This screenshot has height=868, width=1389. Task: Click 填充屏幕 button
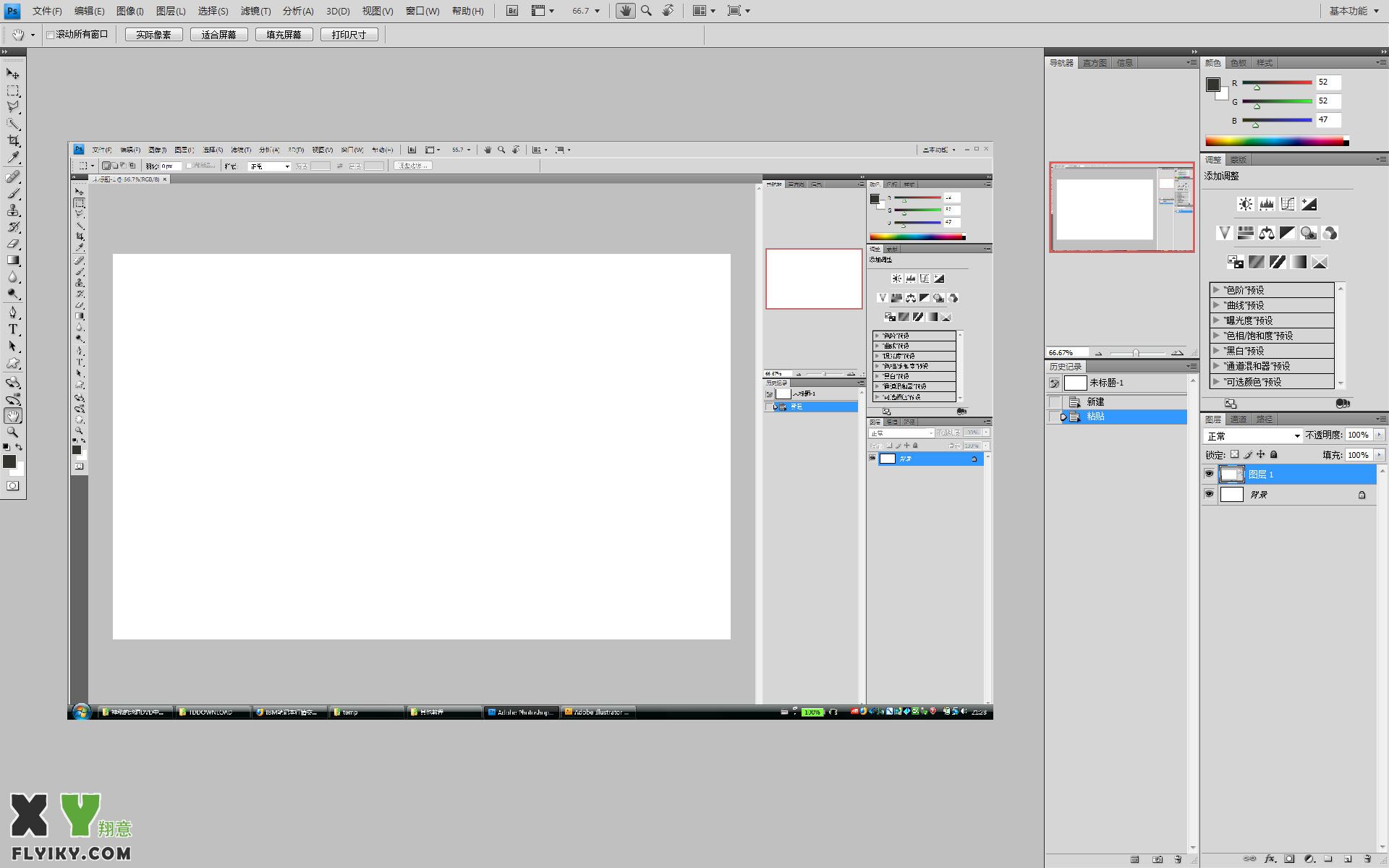point(283,34)
